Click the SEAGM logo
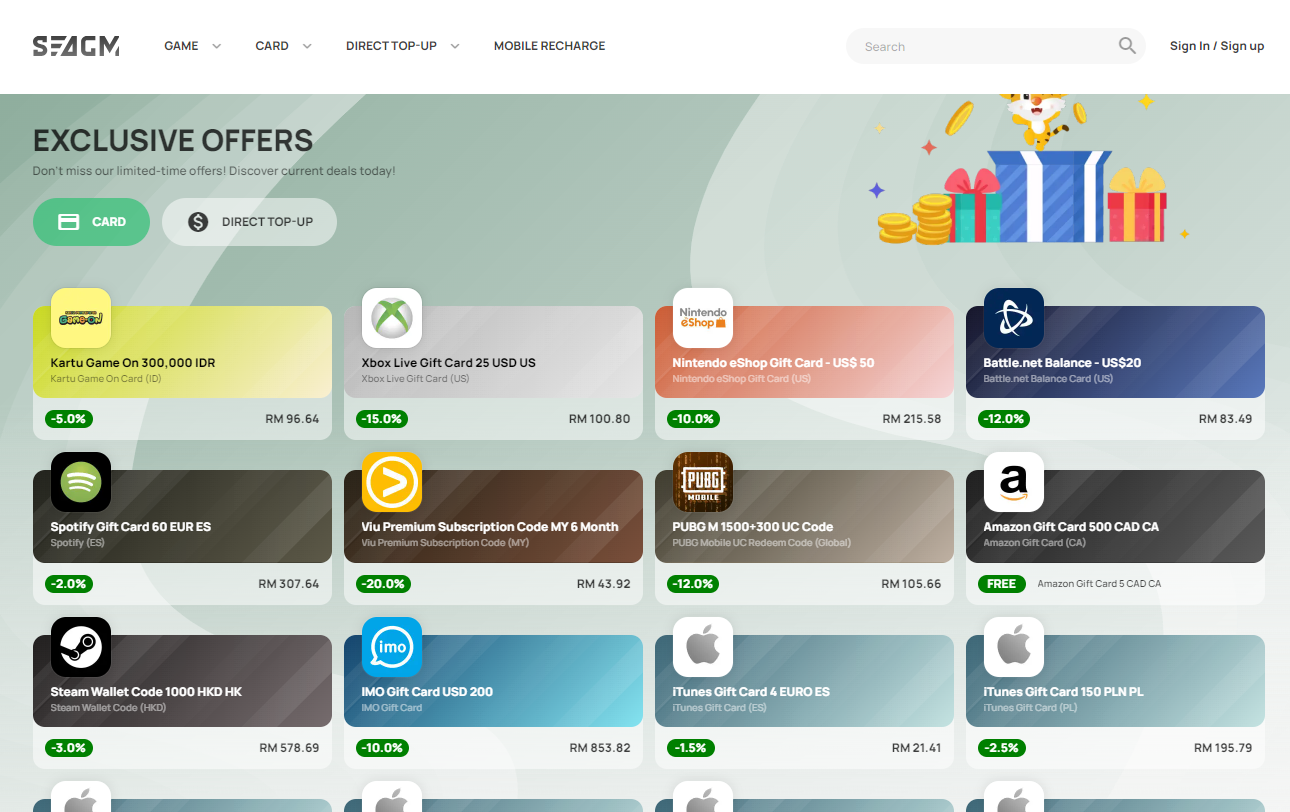1290x812 pixels. 76,46
